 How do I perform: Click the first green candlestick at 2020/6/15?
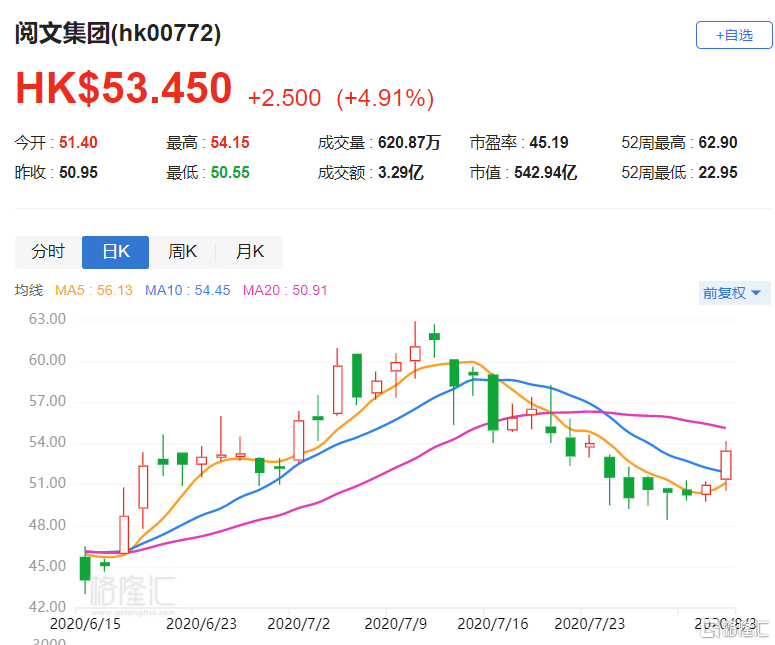[x=85, y=568]
